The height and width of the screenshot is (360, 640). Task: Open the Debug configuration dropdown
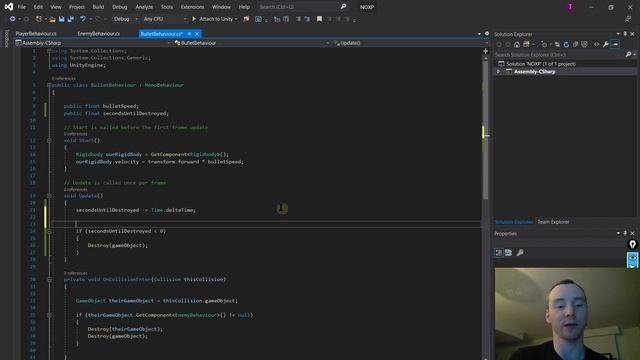[125, 19]
